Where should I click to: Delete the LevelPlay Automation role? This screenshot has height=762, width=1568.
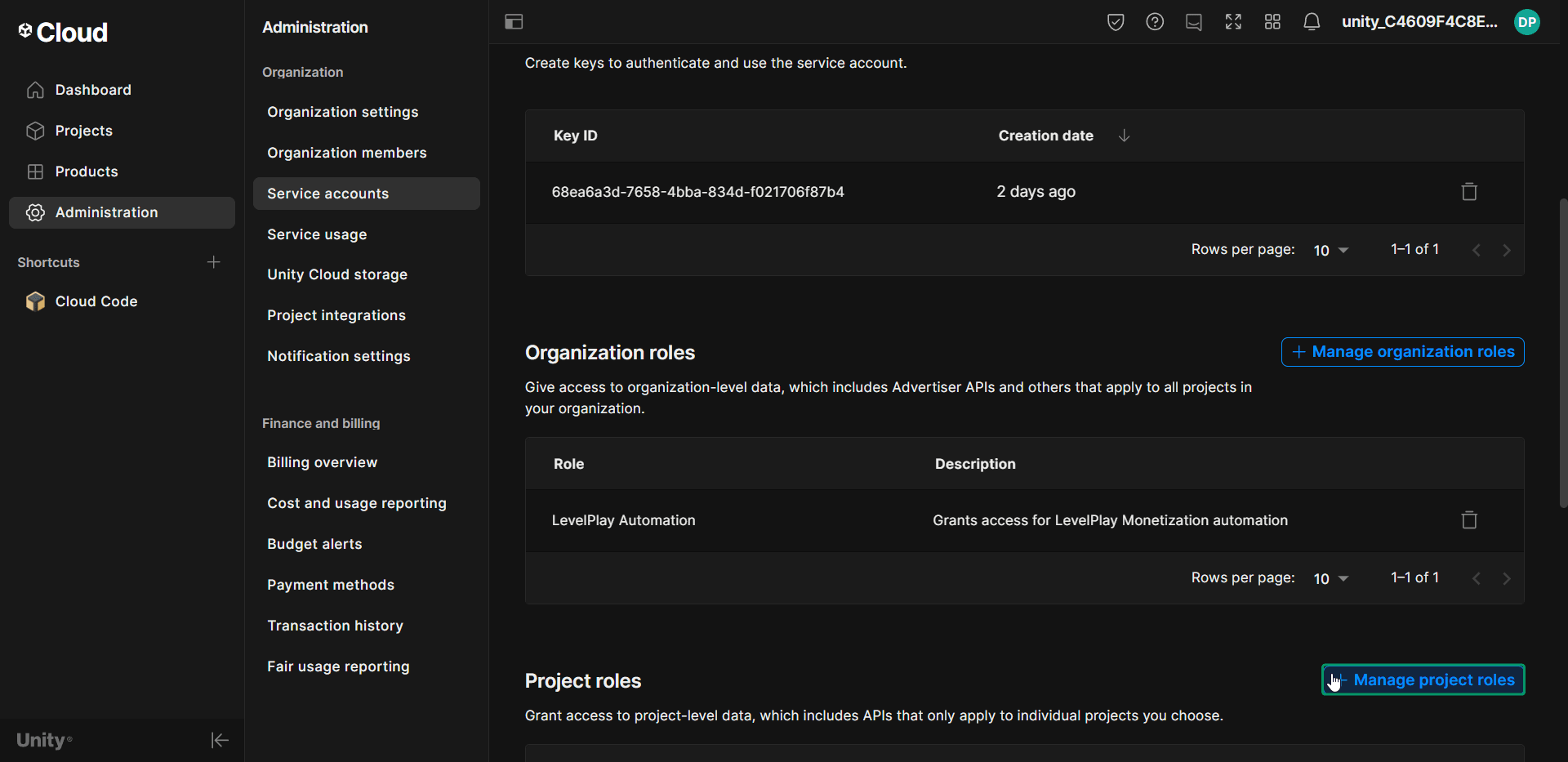tap(1468, 520)
